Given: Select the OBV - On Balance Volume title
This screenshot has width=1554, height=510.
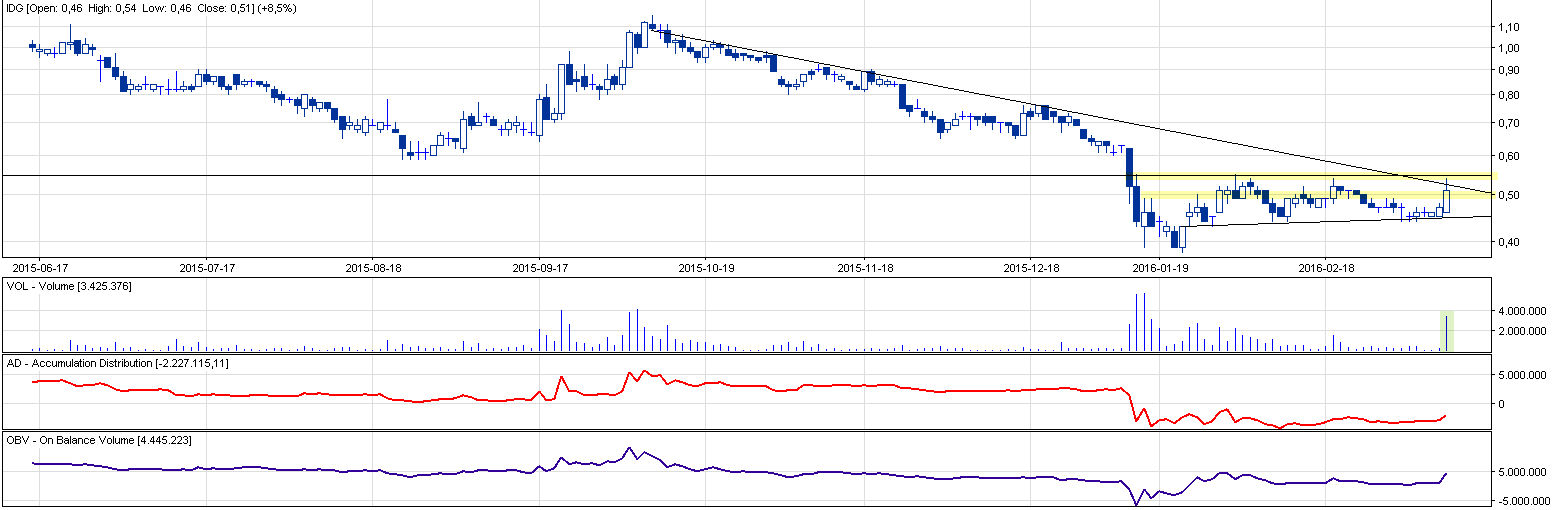Looking at the screenshot, I should tap(100, 440).
